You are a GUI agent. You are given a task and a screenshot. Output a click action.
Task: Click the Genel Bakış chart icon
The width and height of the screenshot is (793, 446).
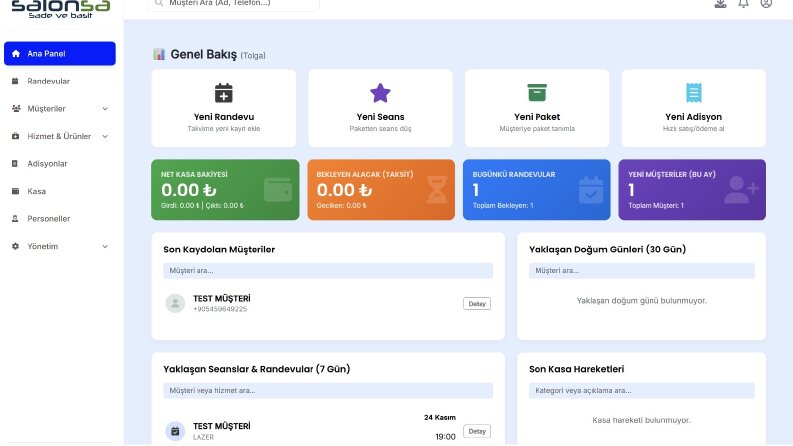pyautogui.click(x=159, y=54)
